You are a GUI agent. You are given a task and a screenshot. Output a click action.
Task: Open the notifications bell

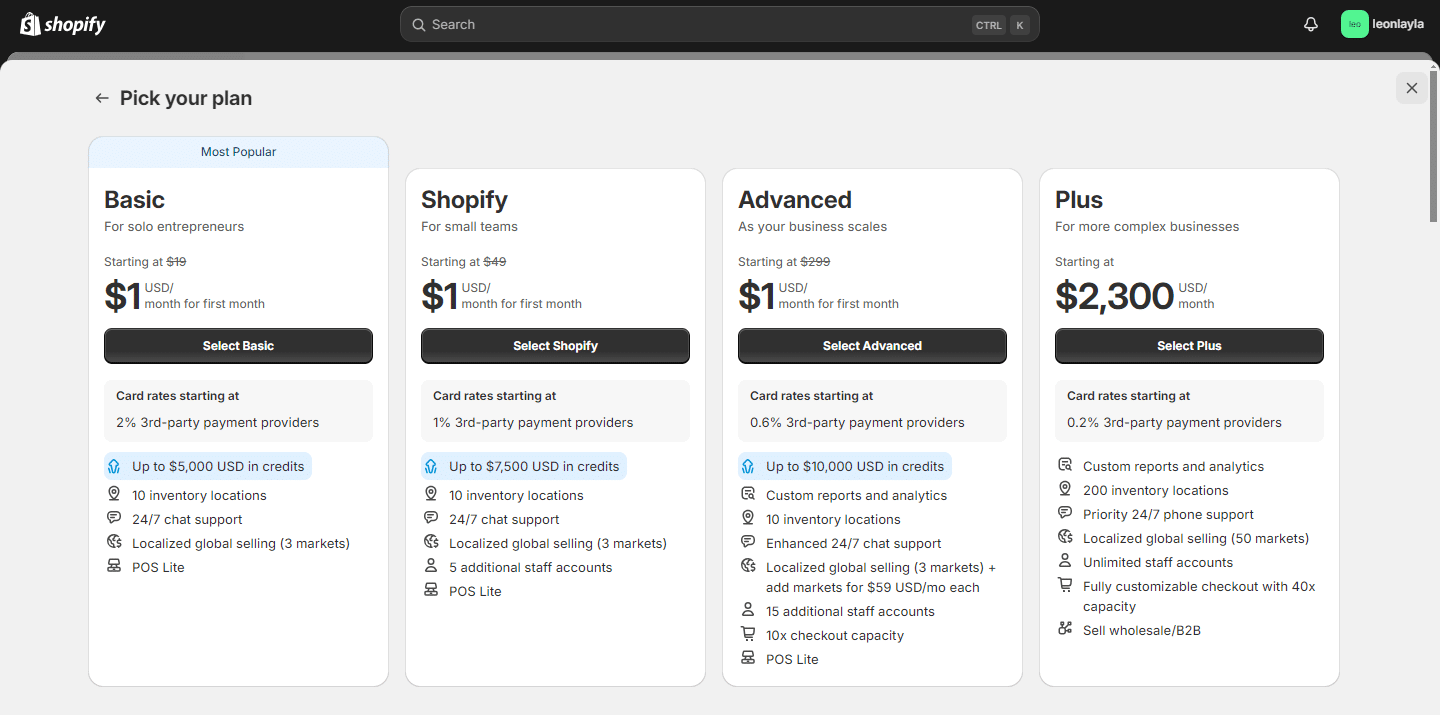click(x=1310, y=23)
